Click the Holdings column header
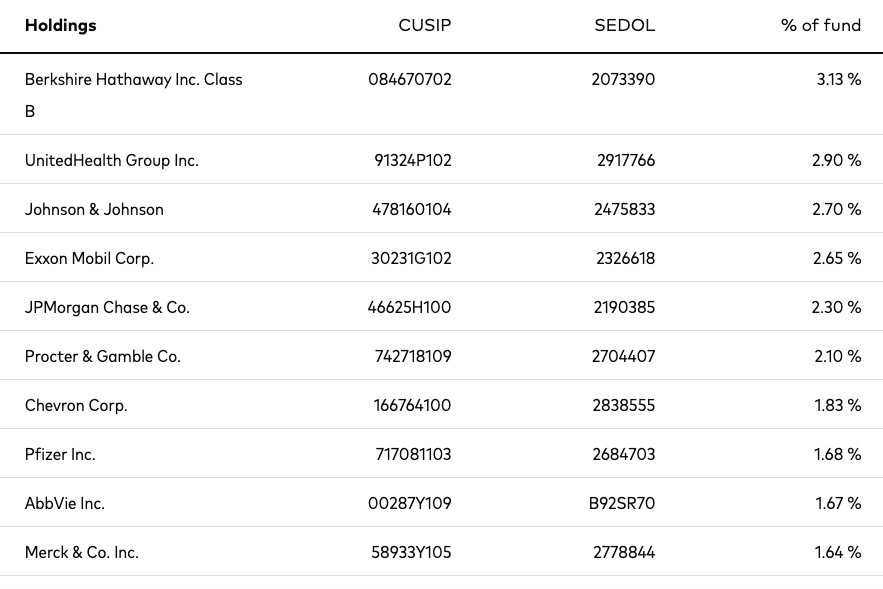This screenshot has height=589, width=883. (x=60, y=26)
